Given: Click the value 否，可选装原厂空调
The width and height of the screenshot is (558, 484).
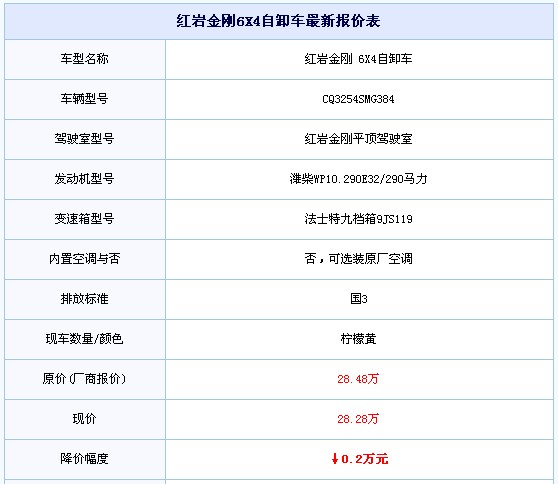Looking at the screenshot, I should coord(358,259).
